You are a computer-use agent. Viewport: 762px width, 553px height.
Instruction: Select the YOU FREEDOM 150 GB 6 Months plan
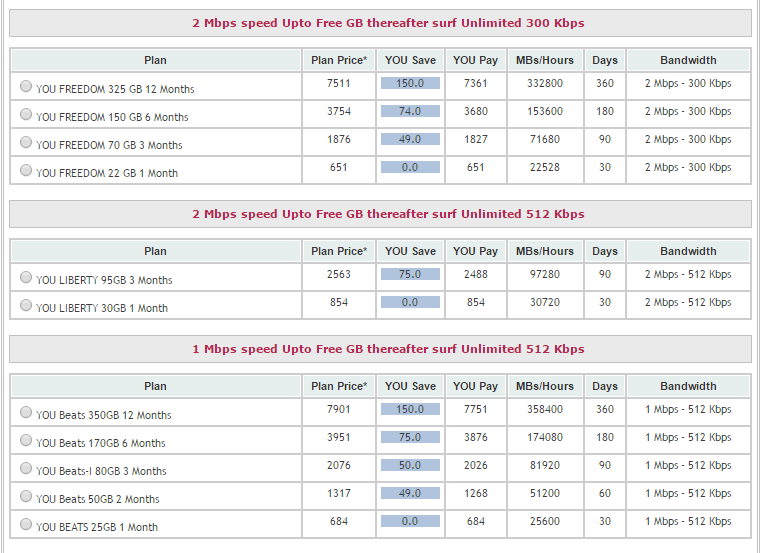click(26, 114)
